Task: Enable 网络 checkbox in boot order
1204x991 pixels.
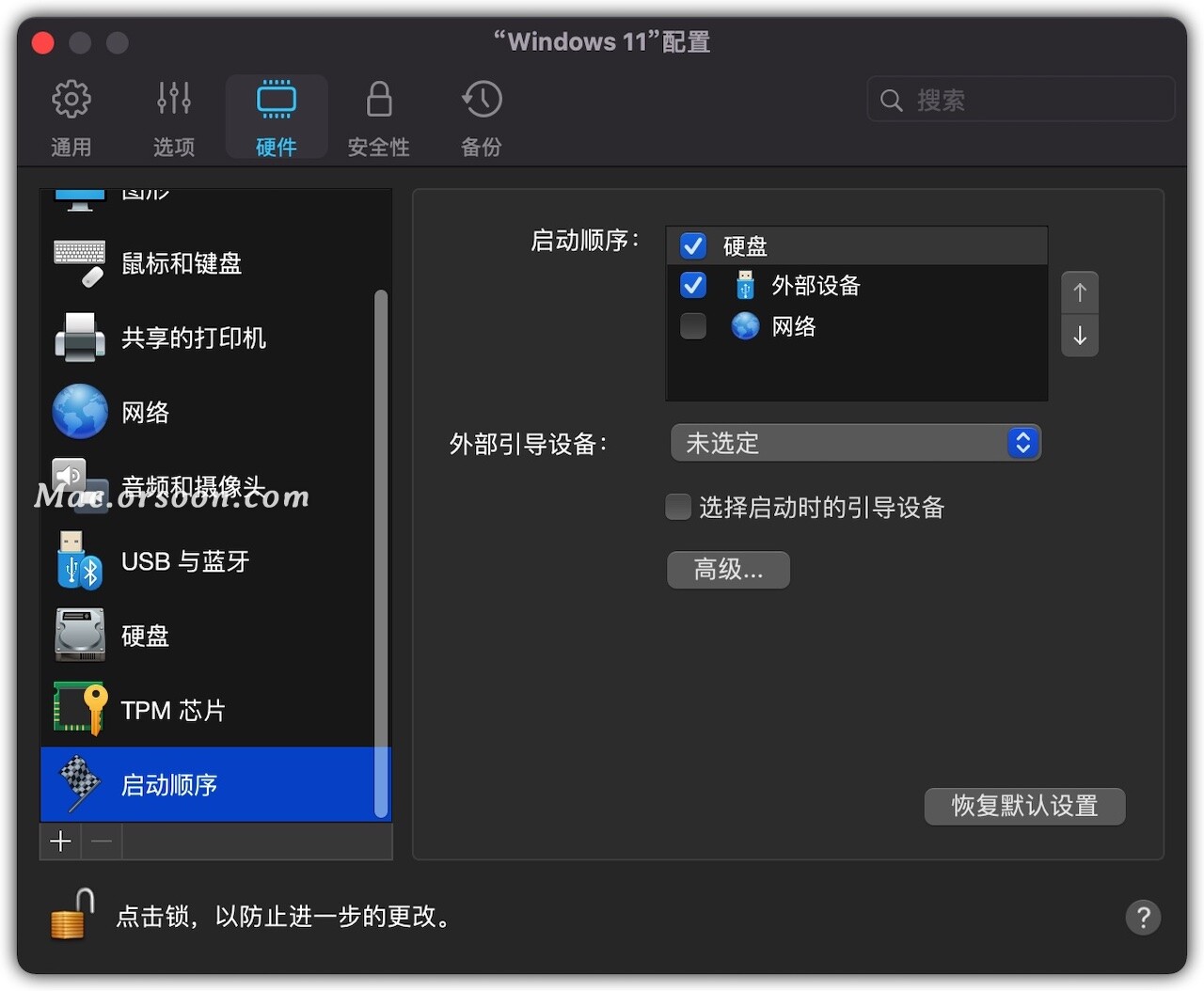Action: tap(693, 326)
